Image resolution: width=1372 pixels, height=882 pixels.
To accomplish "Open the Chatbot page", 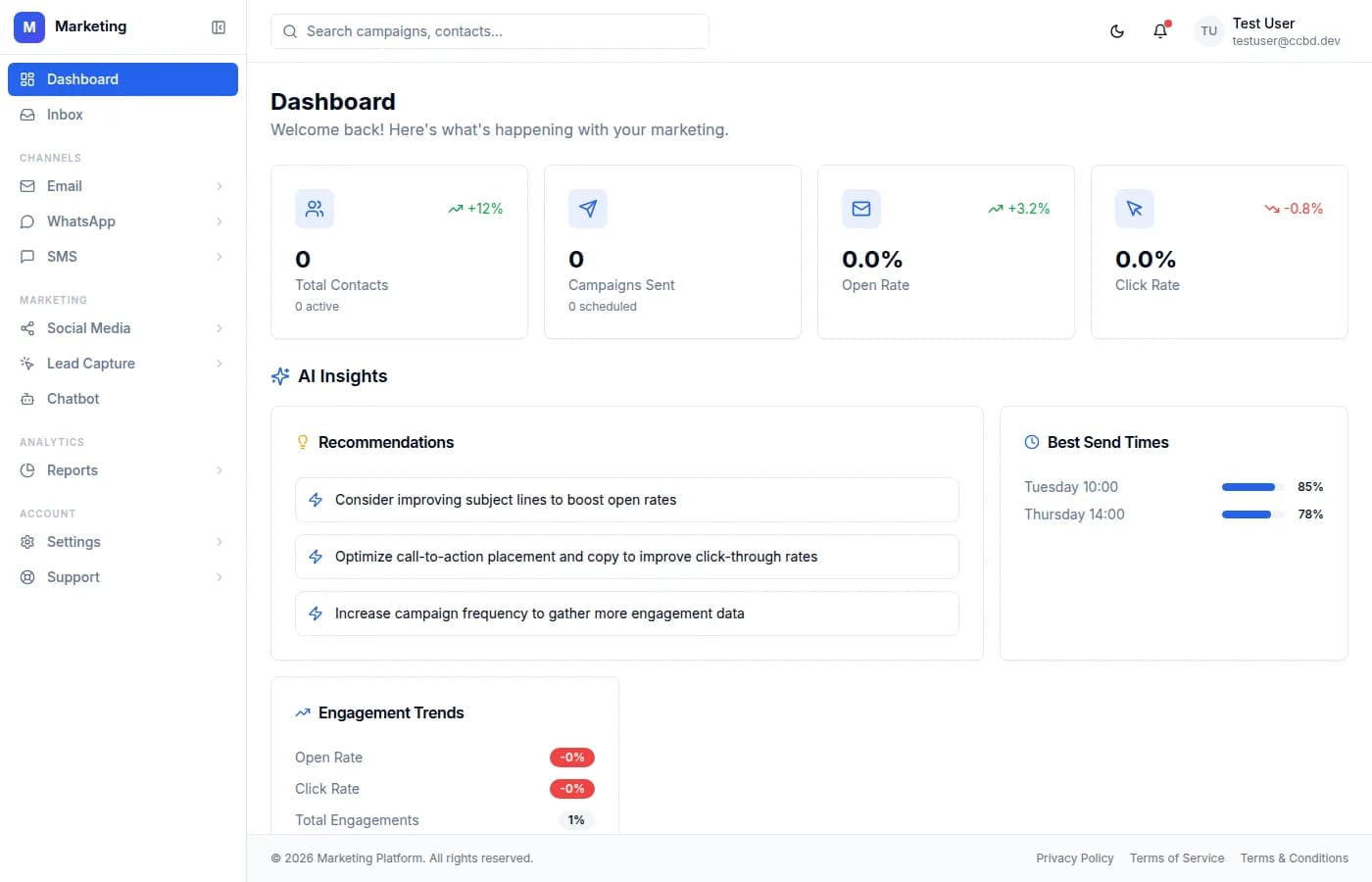I will [x=122, y=399].
